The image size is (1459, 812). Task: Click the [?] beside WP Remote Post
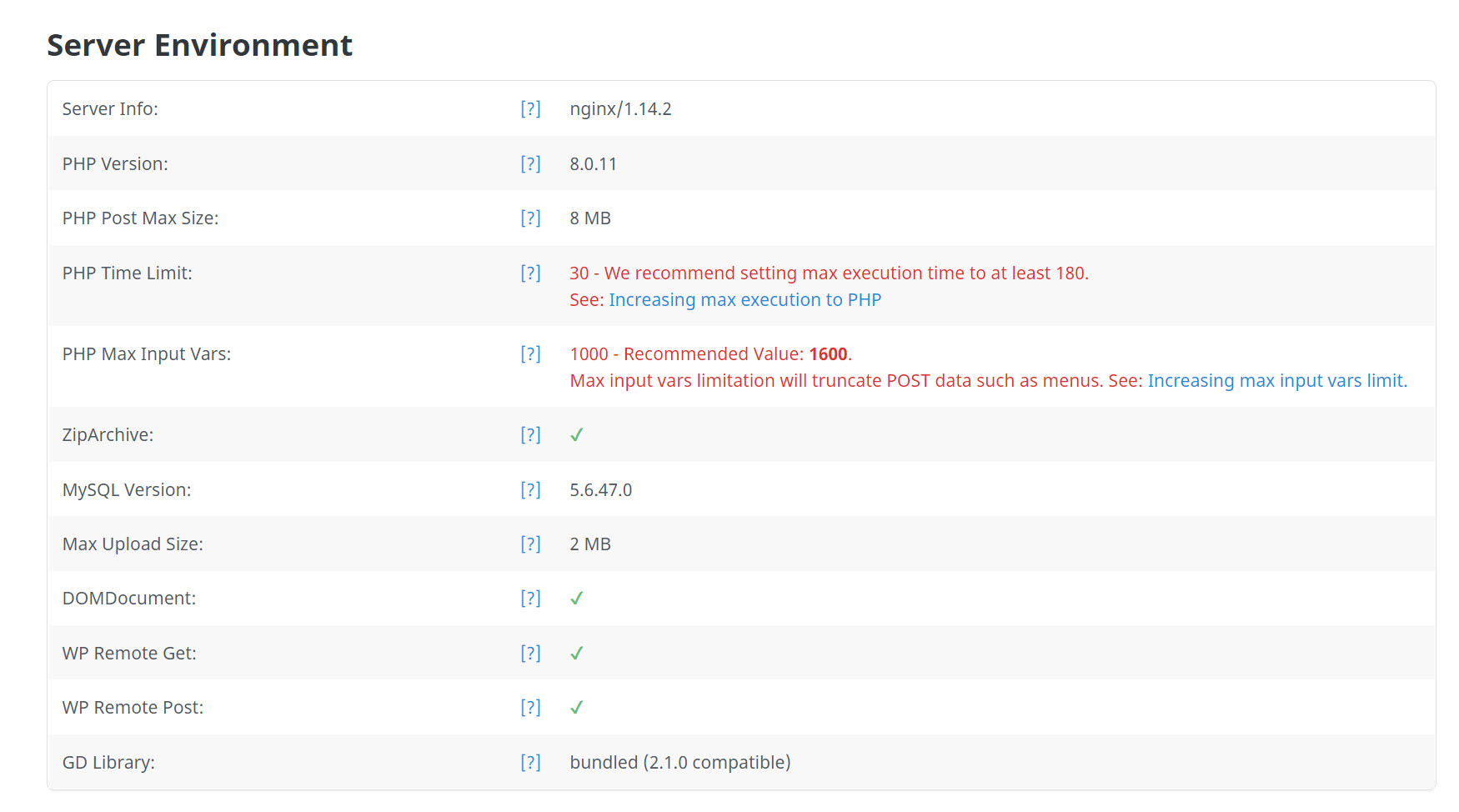[x=530, y=708]
